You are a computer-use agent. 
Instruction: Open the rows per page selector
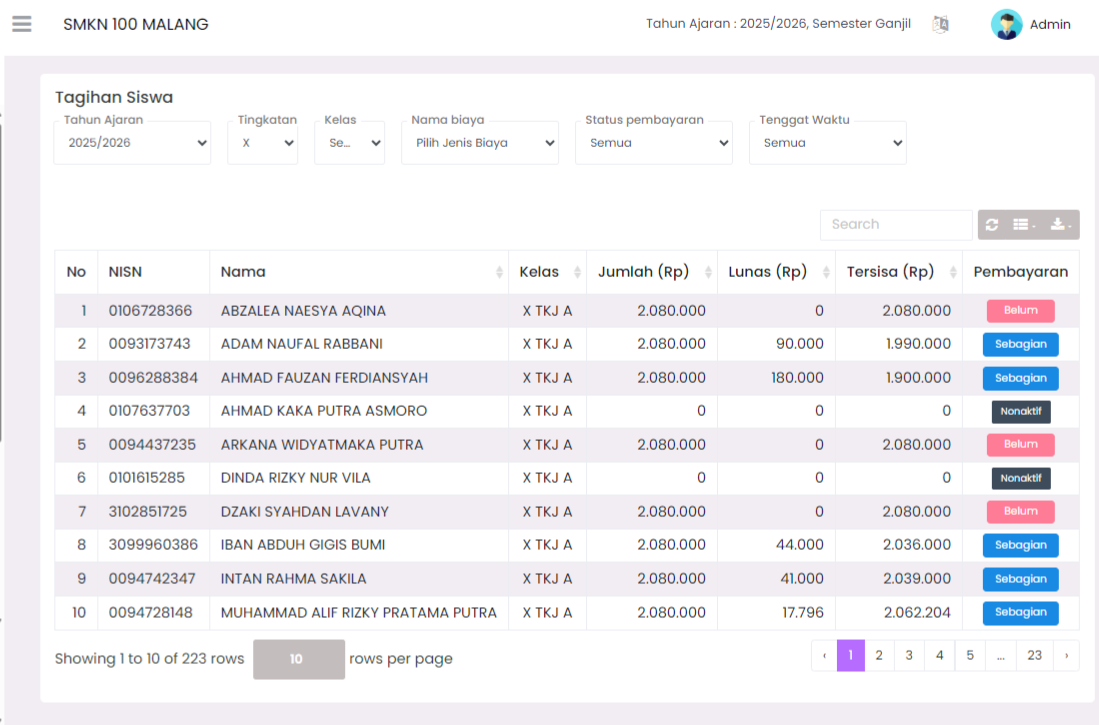tap(298, 659)
